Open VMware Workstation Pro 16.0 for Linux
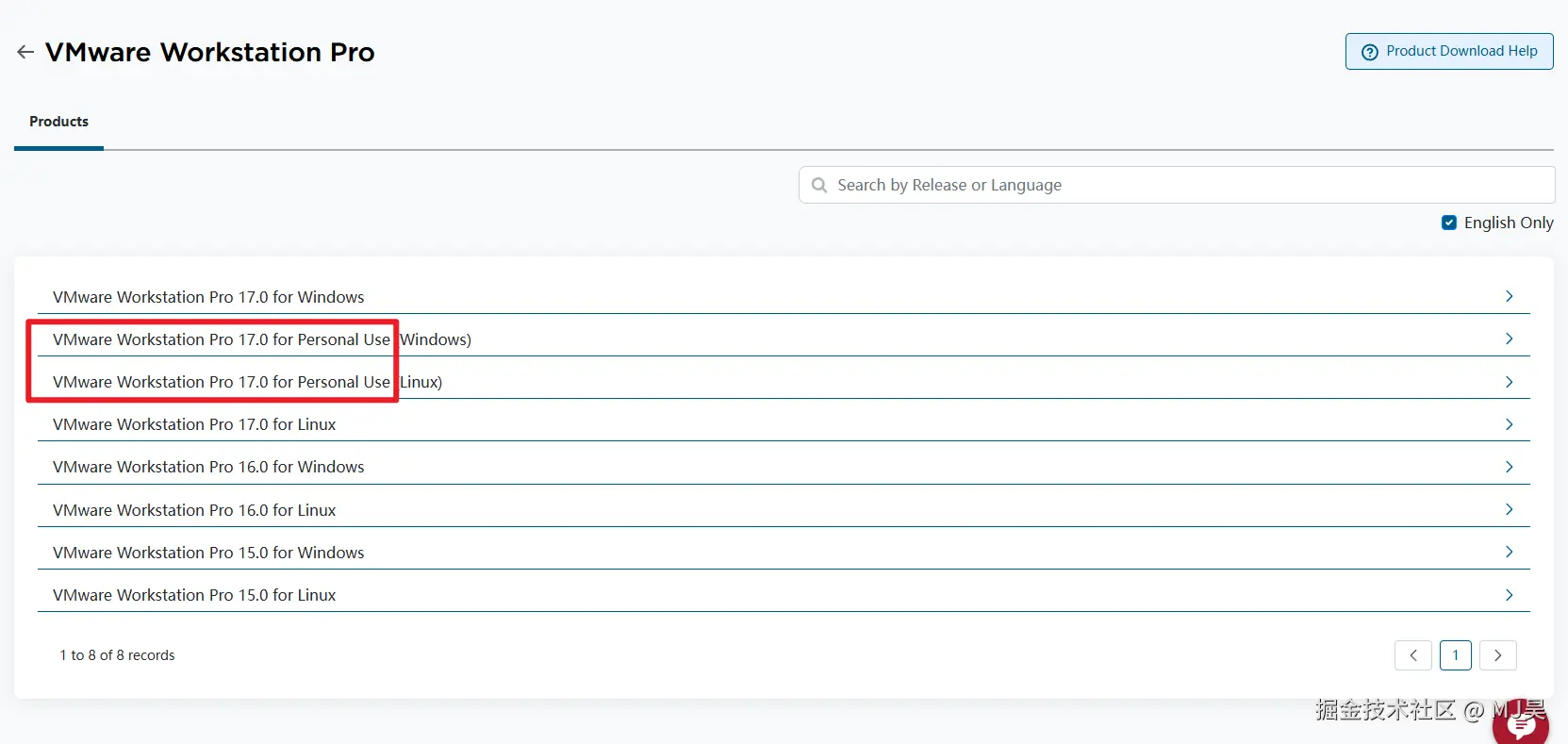This screenshot has height=744, width=1568. (194, 510)
